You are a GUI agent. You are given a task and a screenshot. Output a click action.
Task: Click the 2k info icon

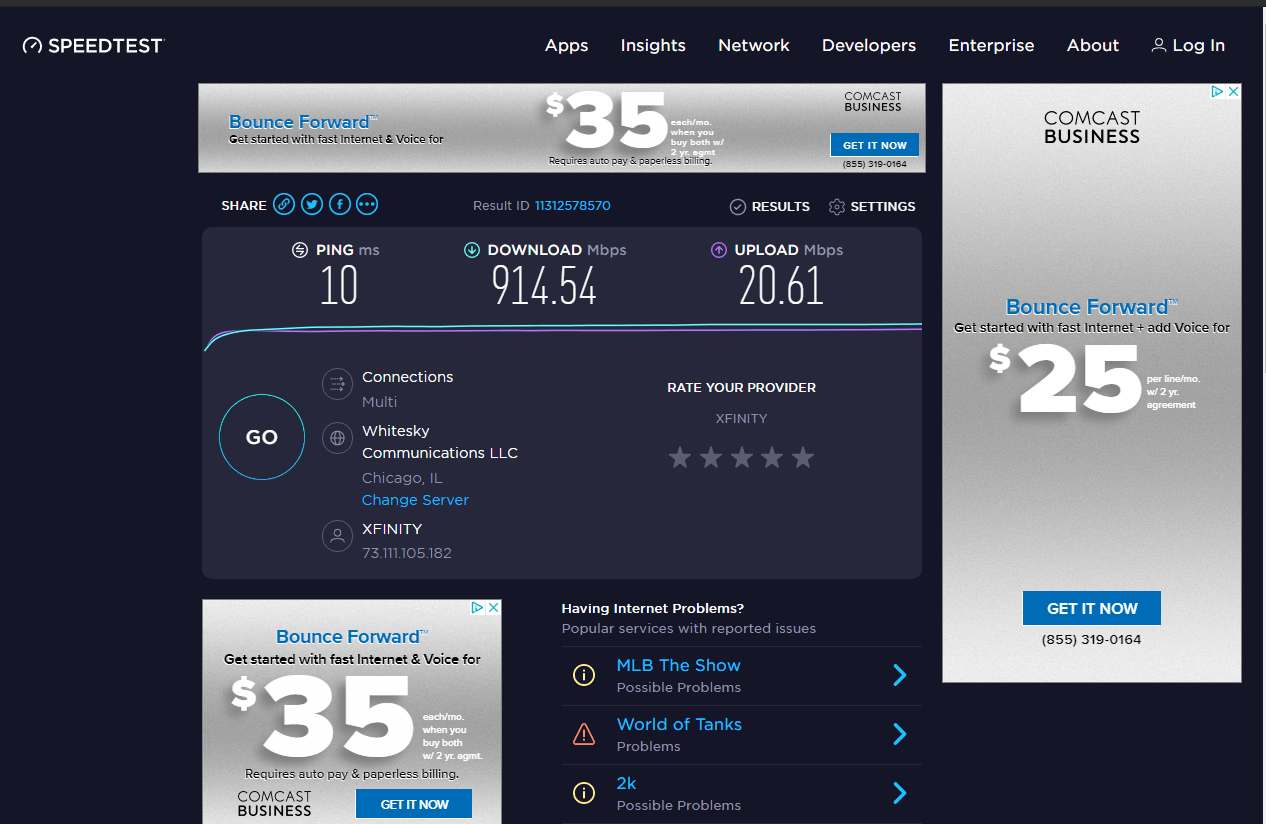pyautogui.click(x=584, y=793)
